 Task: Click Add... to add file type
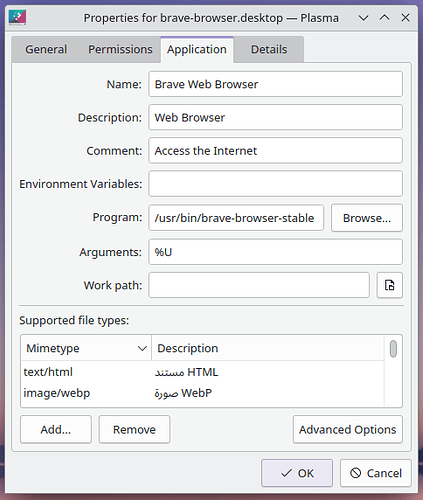tap(56, 430)
